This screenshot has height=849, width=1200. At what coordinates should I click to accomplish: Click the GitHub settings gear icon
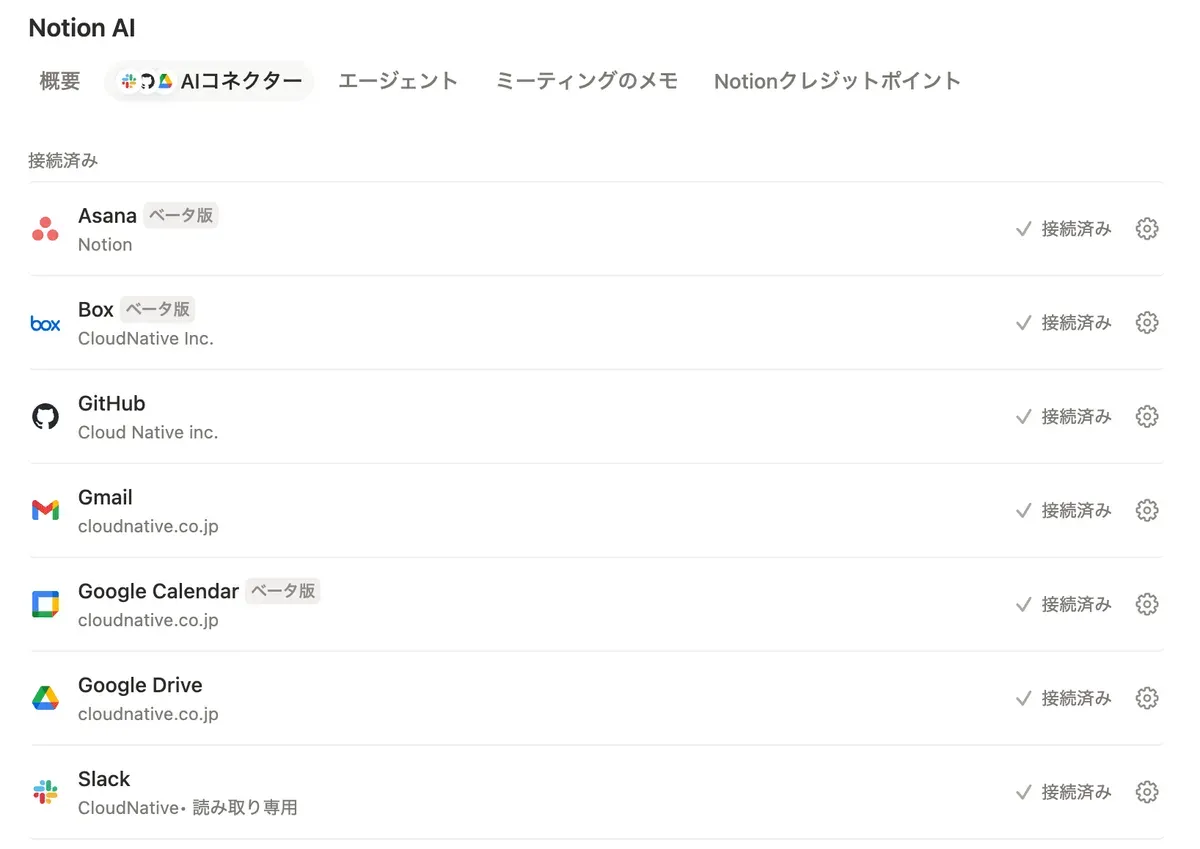(x=1147, y=417)
